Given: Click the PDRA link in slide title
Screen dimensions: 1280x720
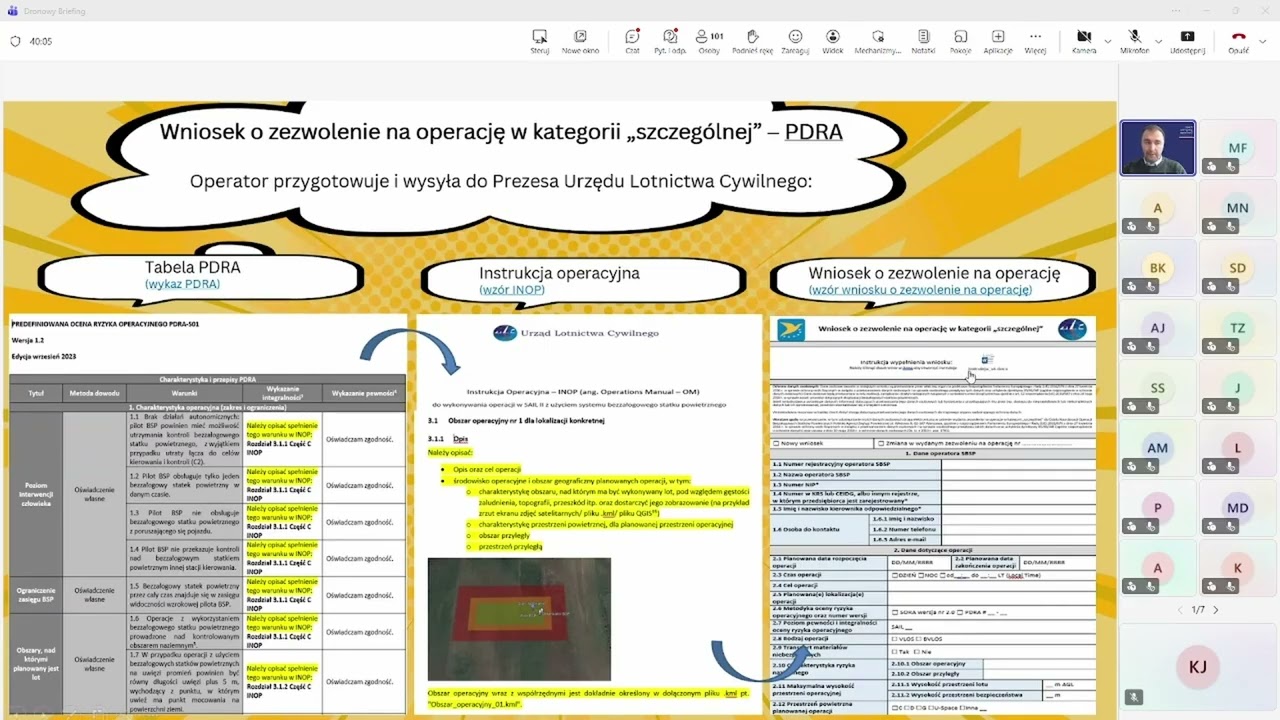Looking at the screenshot, I should 813,132.
